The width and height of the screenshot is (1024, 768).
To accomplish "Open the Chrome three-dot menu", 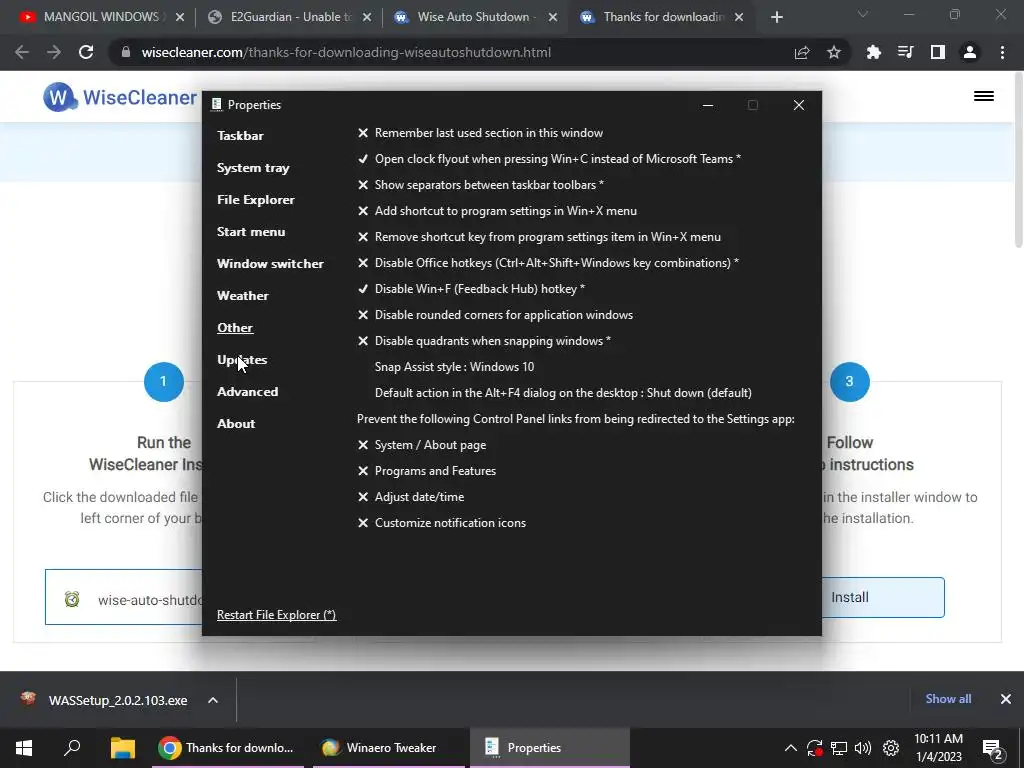I will [1002, 52].
